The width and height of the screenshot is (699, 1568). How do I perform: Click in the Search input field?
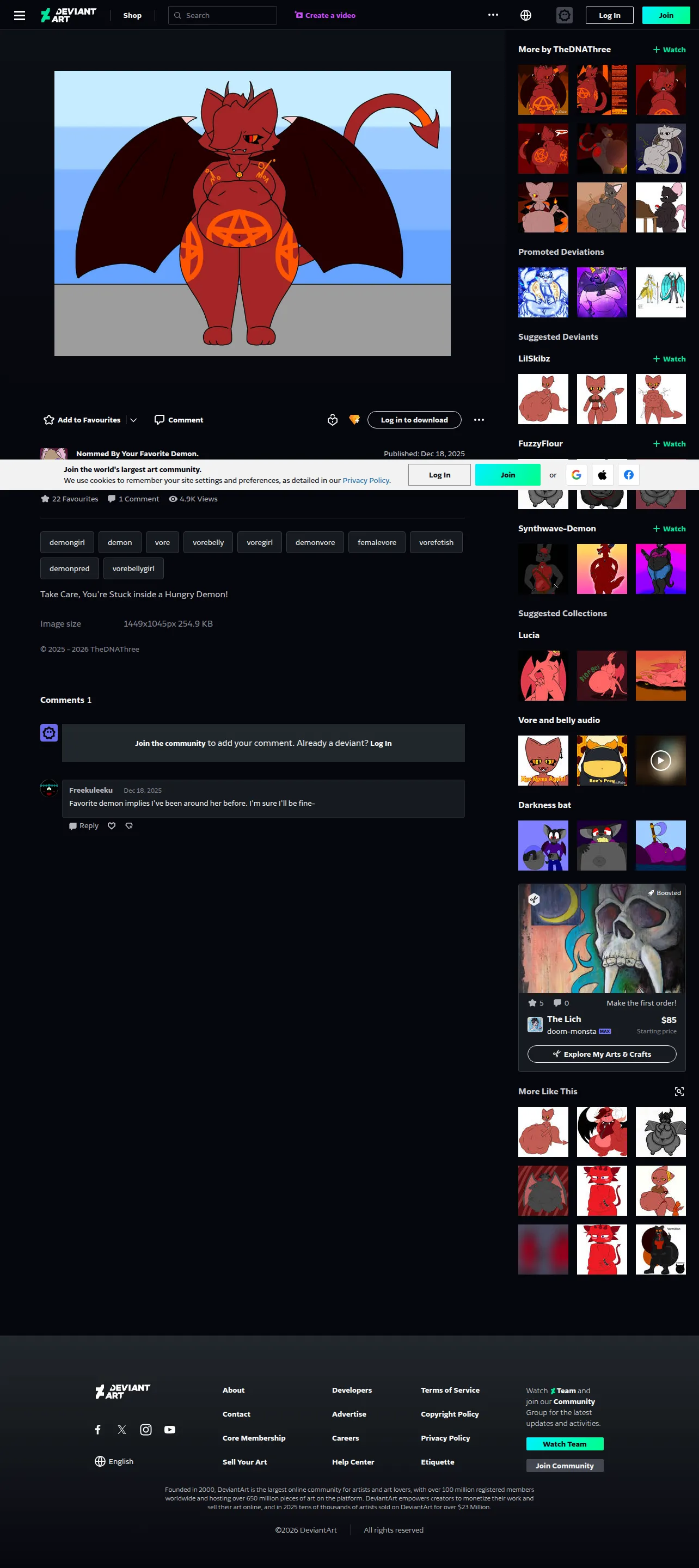click(x=222, y=15)
